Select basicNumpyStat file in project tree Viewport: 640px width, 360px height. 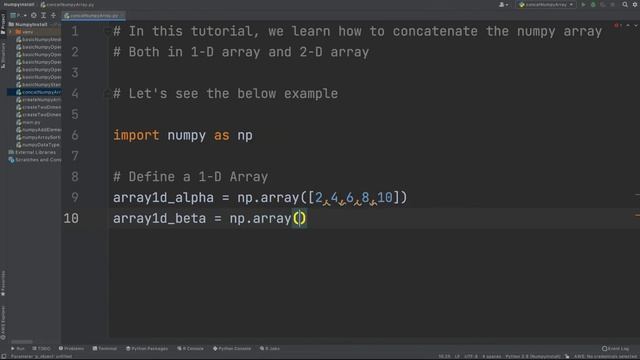38,84
